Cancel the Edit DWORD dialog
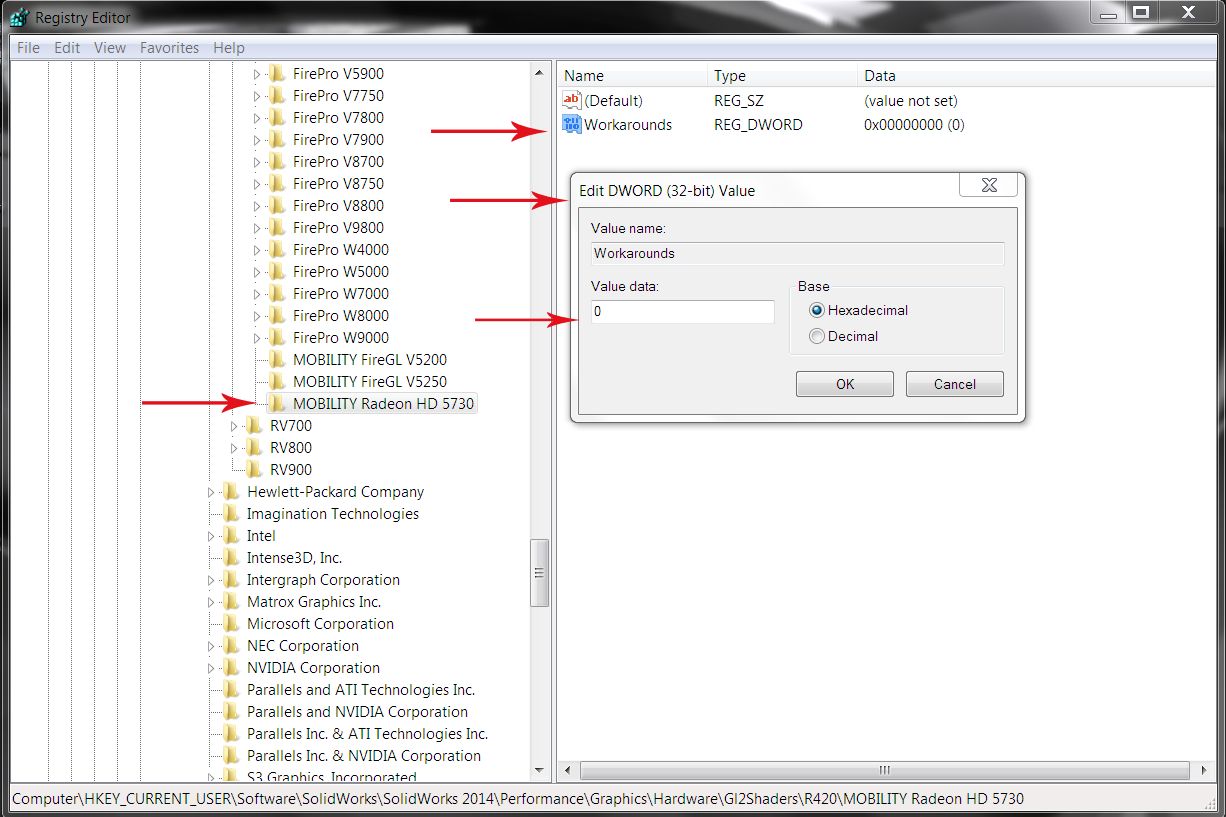The image size is (1226, 817). pyautogui.click(x=954, y=384)
